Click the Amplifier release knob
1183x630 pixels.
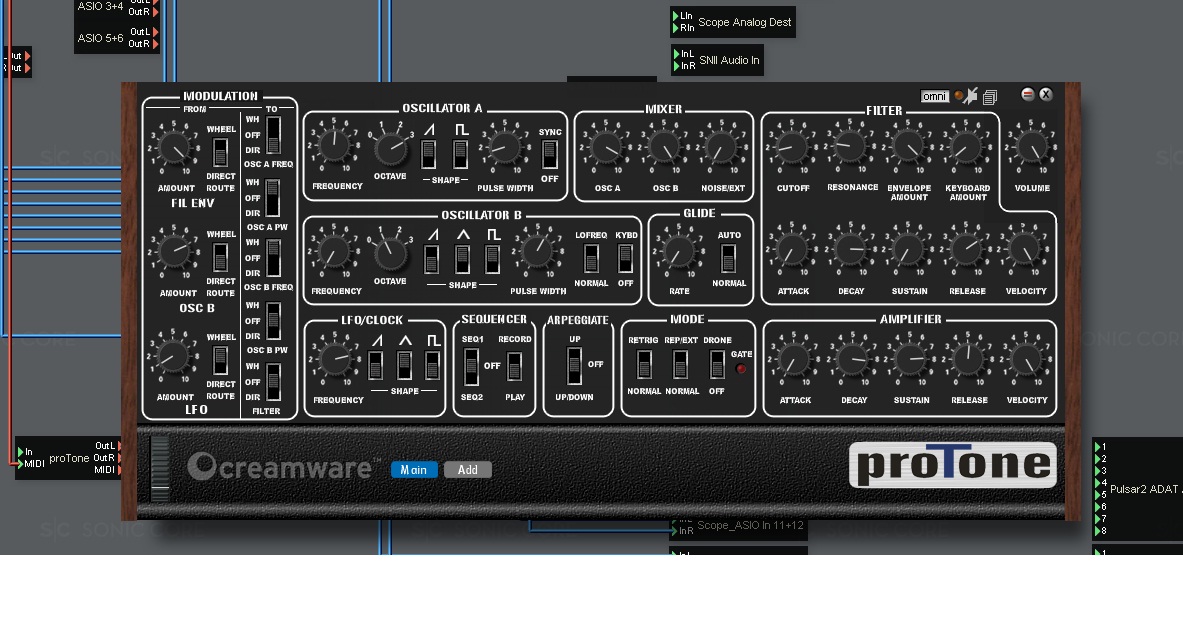coord(969,360)
